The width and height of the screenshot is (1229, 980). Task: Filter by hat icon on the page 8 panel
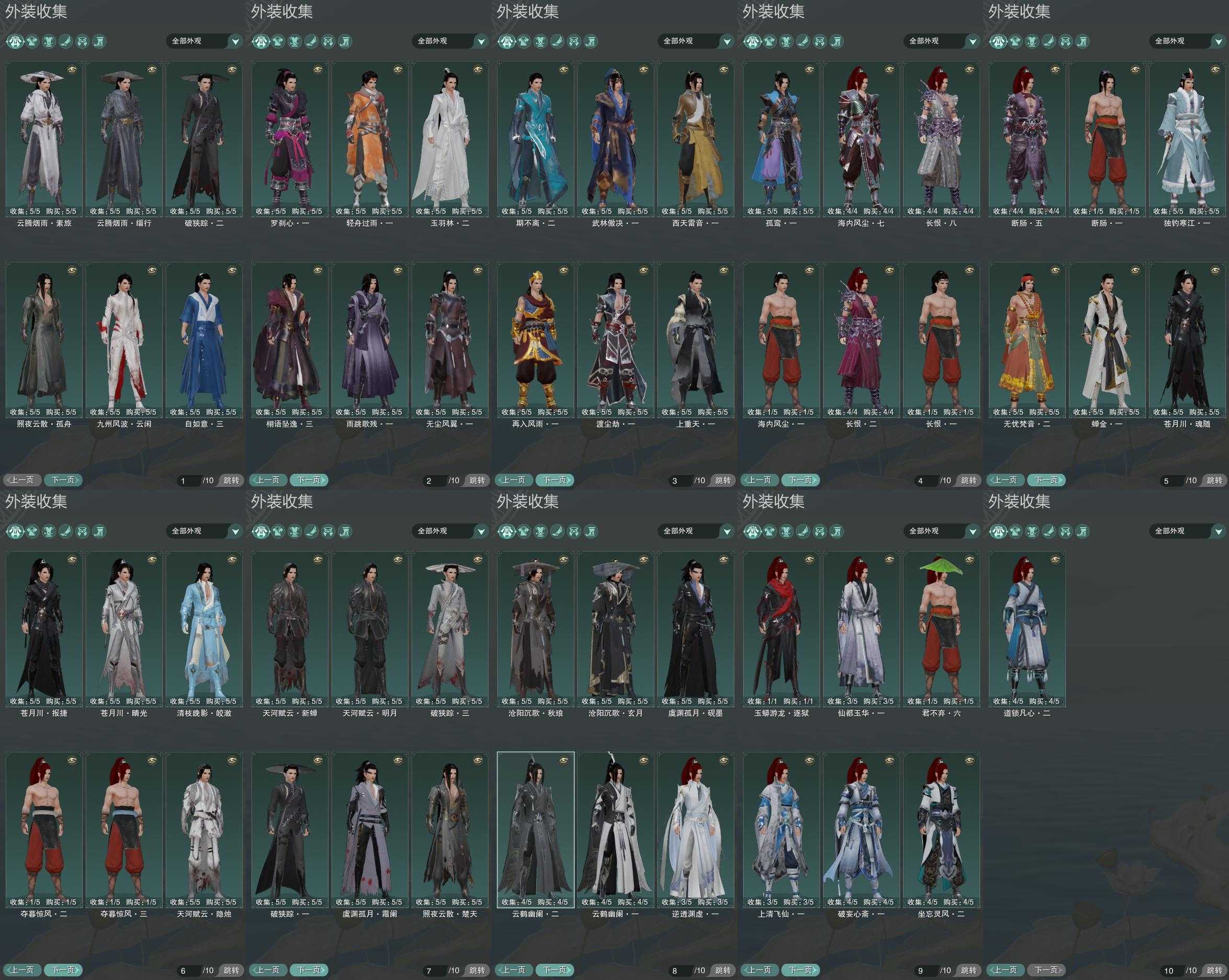coord(557,532)
